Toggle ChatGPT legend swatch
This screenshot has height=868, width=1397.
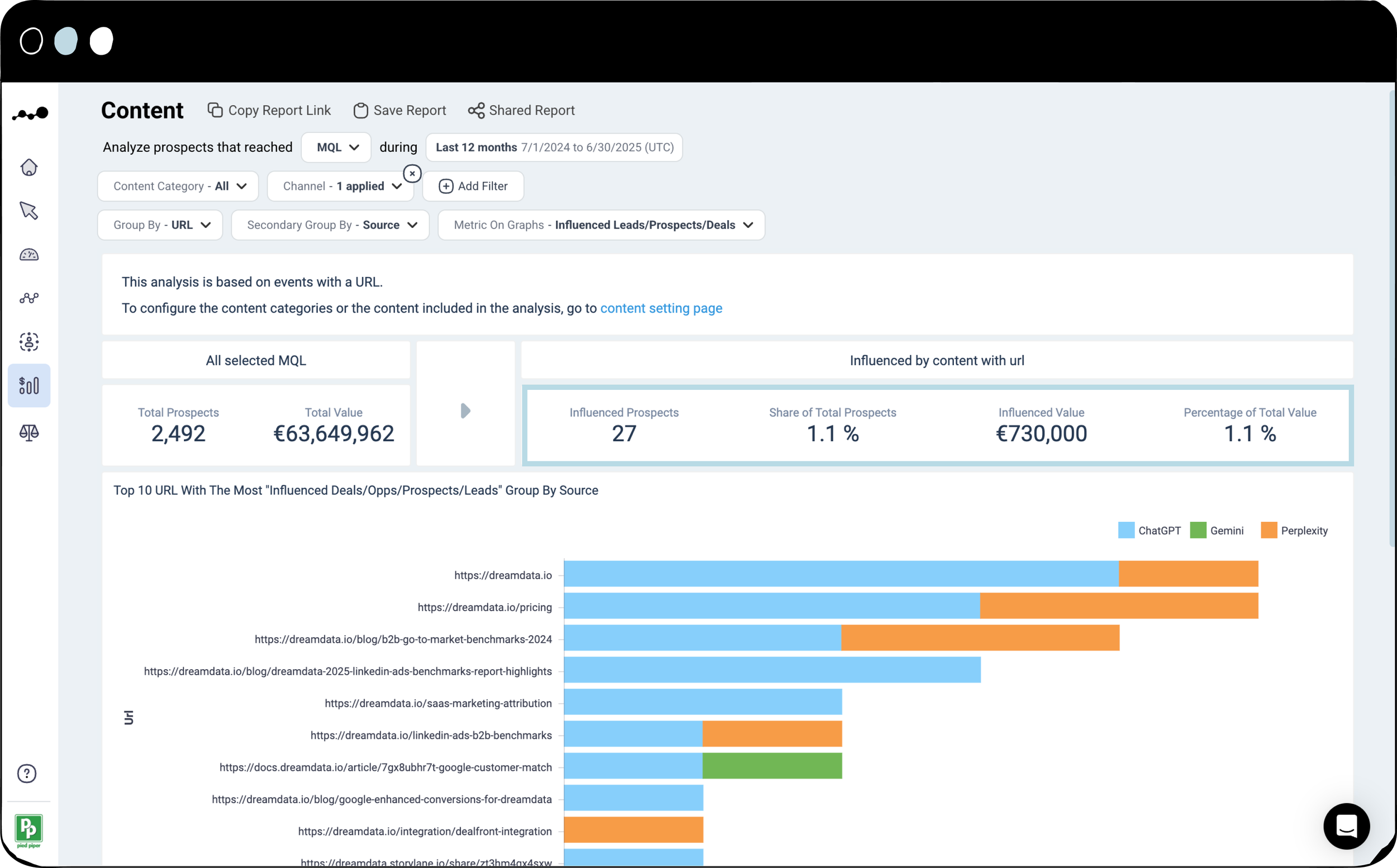1126,530
